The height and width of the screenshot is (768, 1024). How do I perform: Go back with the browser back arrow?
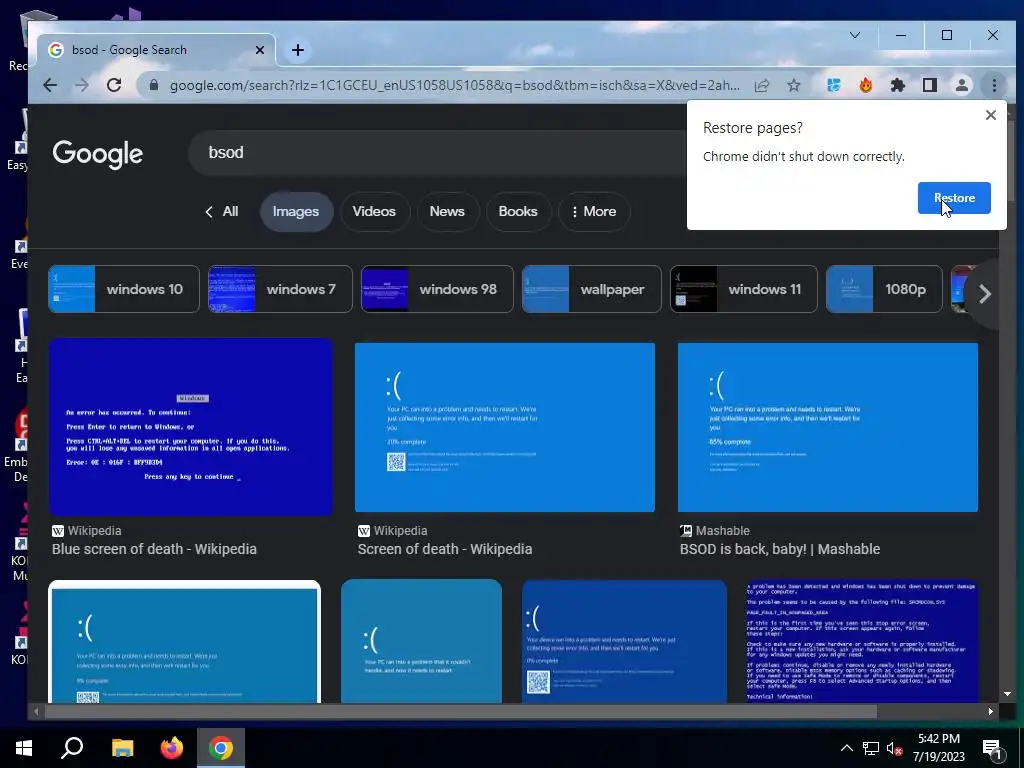tap(50, 86)
